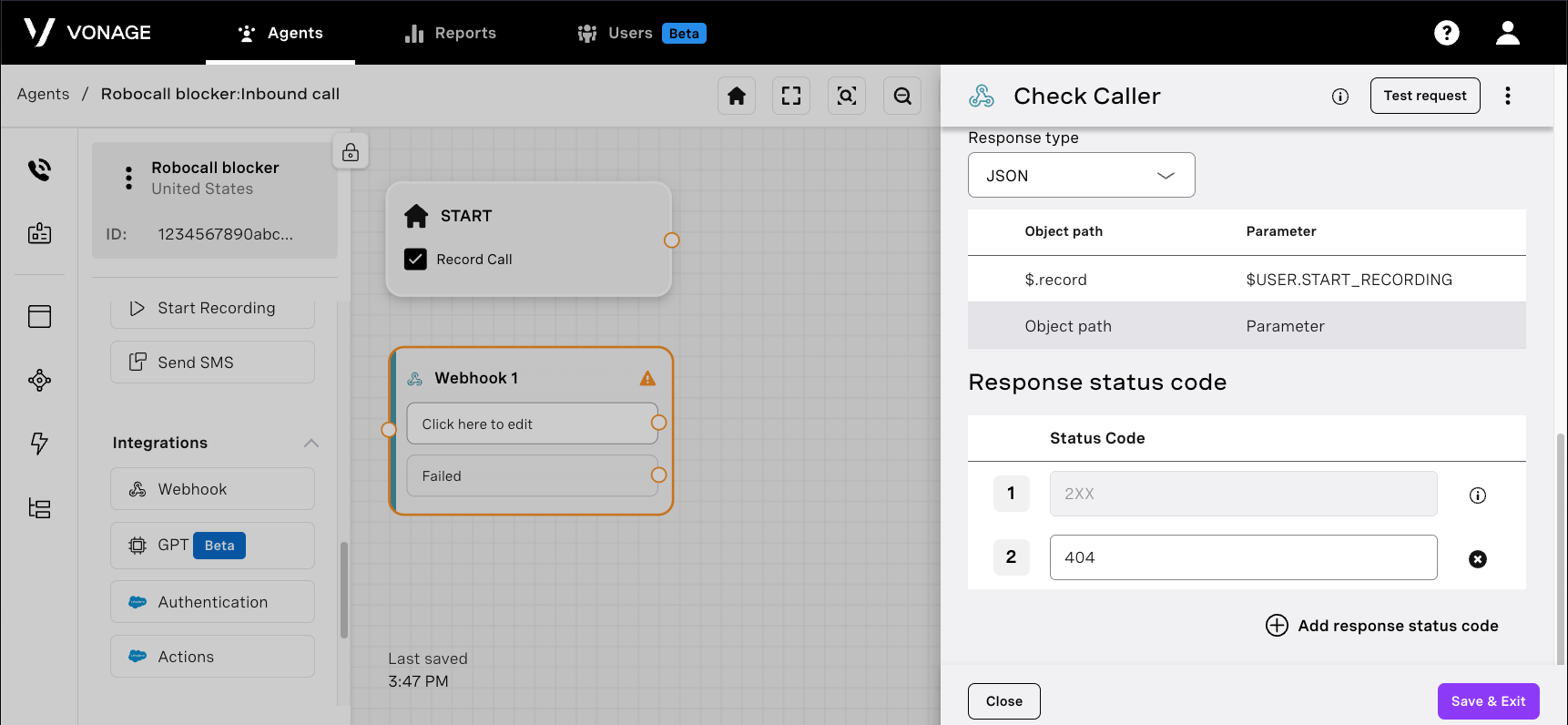This screenshot has width=1568, height=725.
Task: Open the help question mark icon
Action: [1446, 33]
